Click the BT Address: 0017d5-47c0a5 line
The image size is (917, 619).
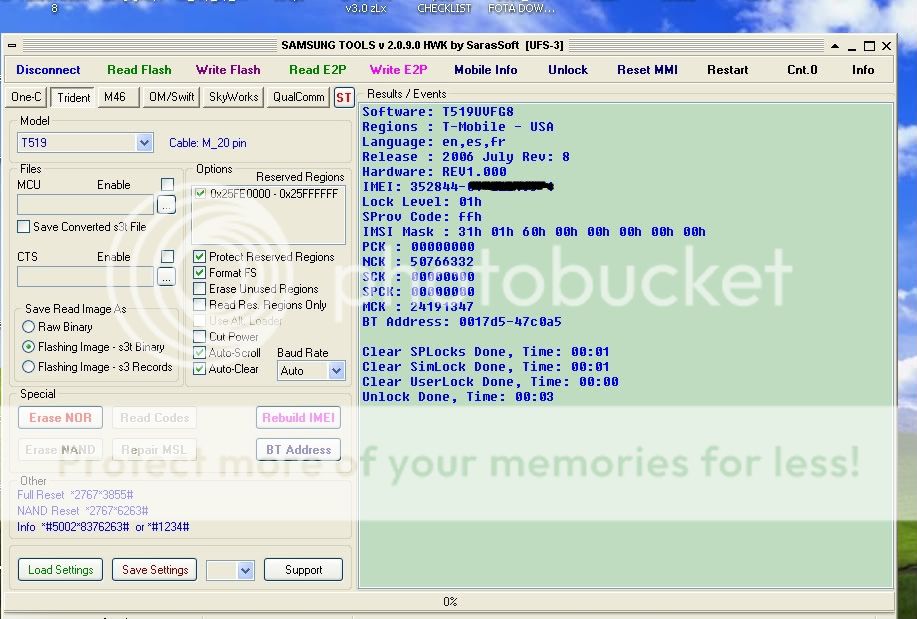[x=461, y=322]
